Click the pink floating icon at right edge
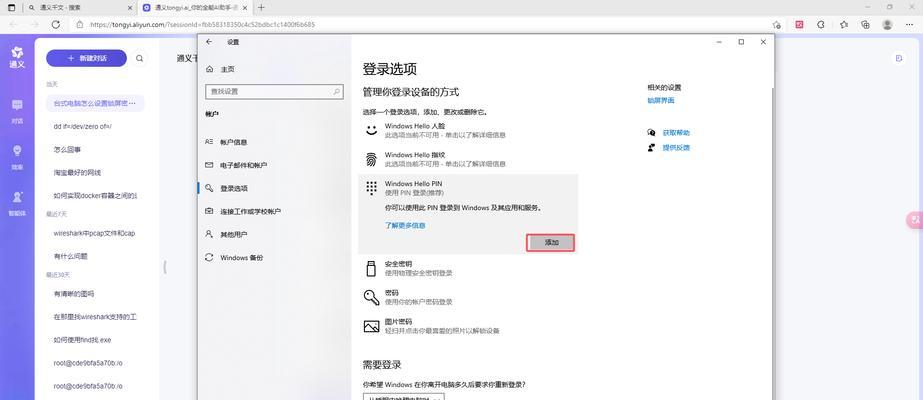Screen dimensions: 923x400 click(x=915, y=219)
